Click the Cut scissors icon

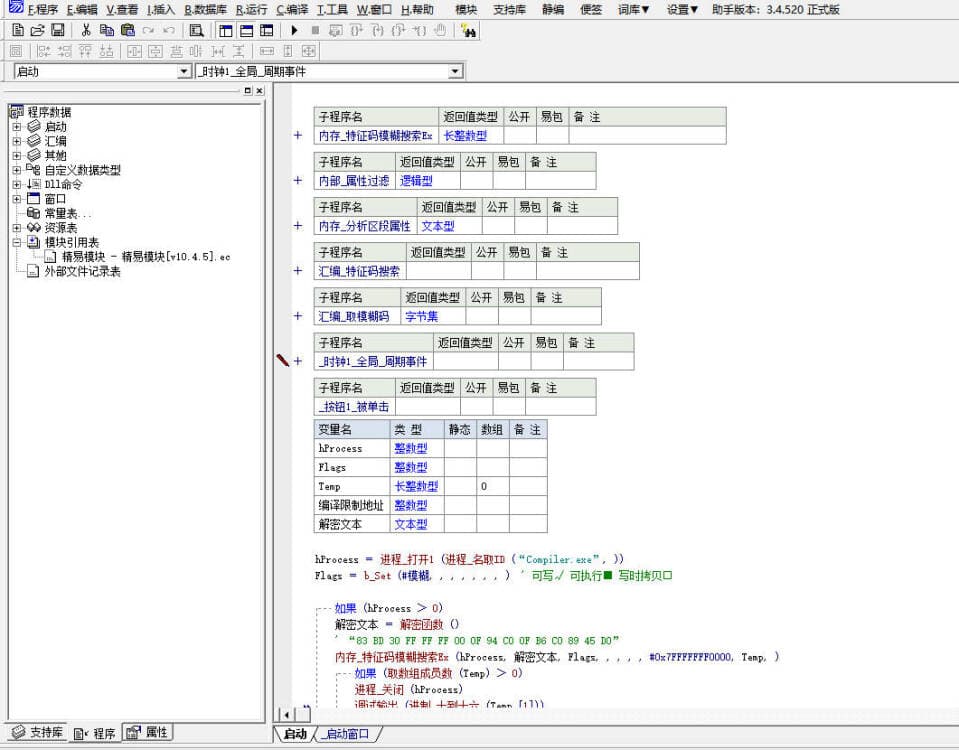click(86, 30)
